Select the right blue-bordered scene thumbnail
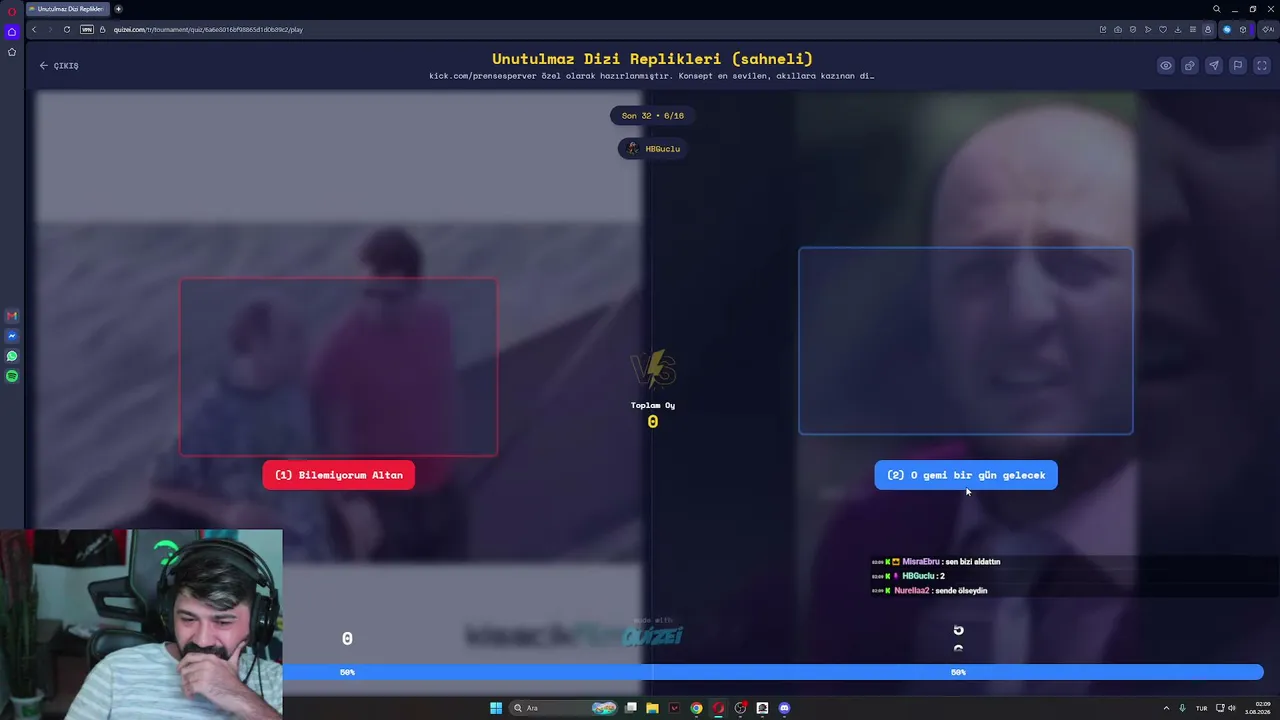 [x=966, y=341]
